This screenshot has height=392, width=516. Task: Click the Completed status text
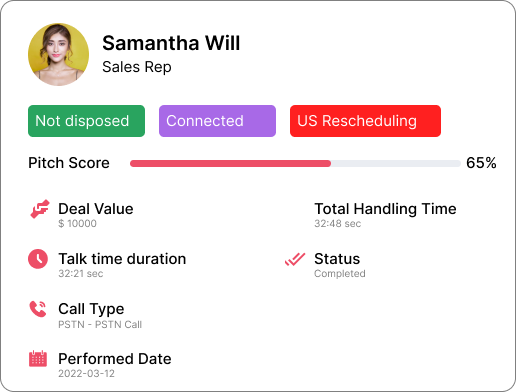[x=340, y=274]
